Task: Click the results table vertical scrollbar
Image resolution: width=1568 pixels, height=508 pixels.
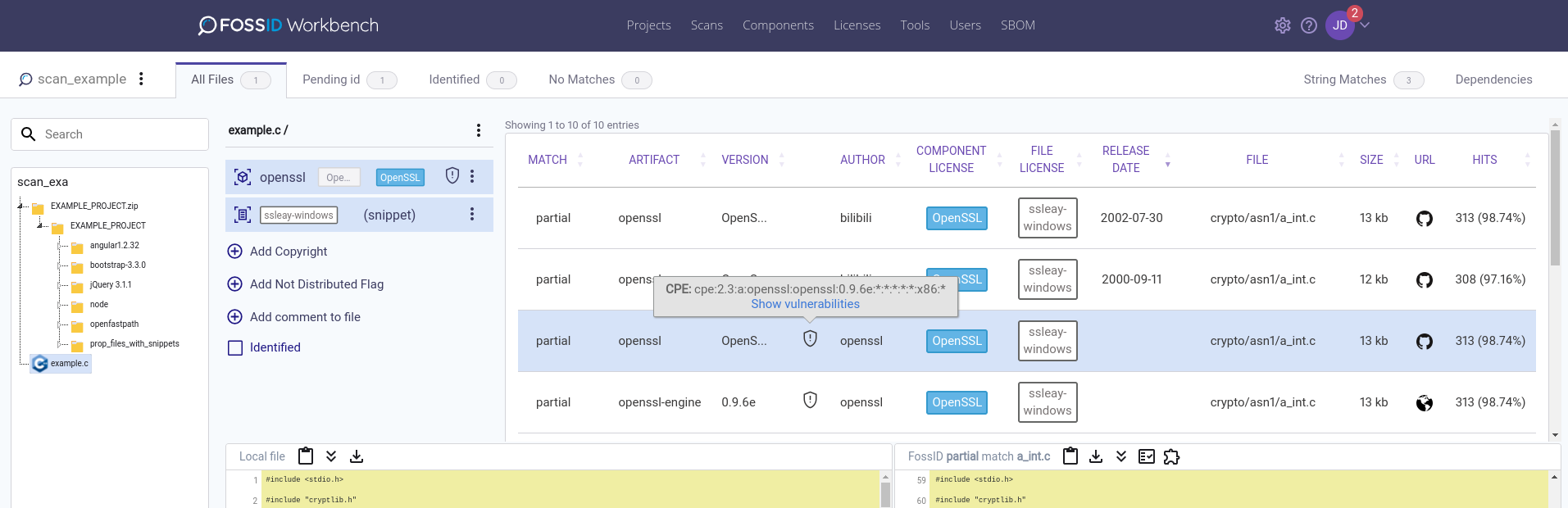Action: point(1555,197)
